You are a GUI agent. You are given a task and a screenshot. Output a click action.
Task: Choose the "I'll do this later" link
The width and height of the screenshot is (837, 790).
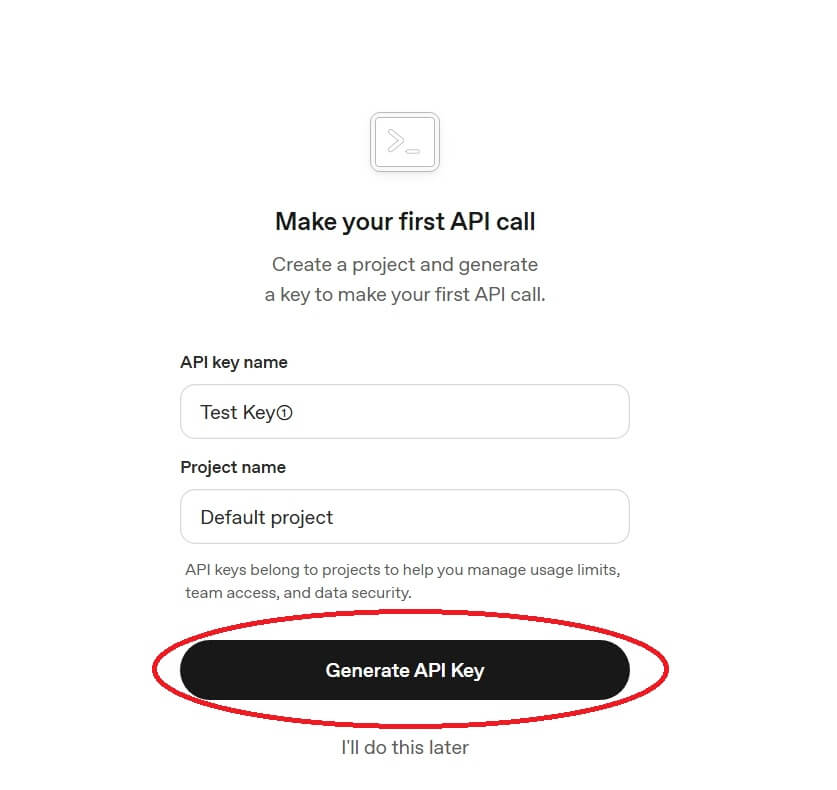tap(404, 747)
